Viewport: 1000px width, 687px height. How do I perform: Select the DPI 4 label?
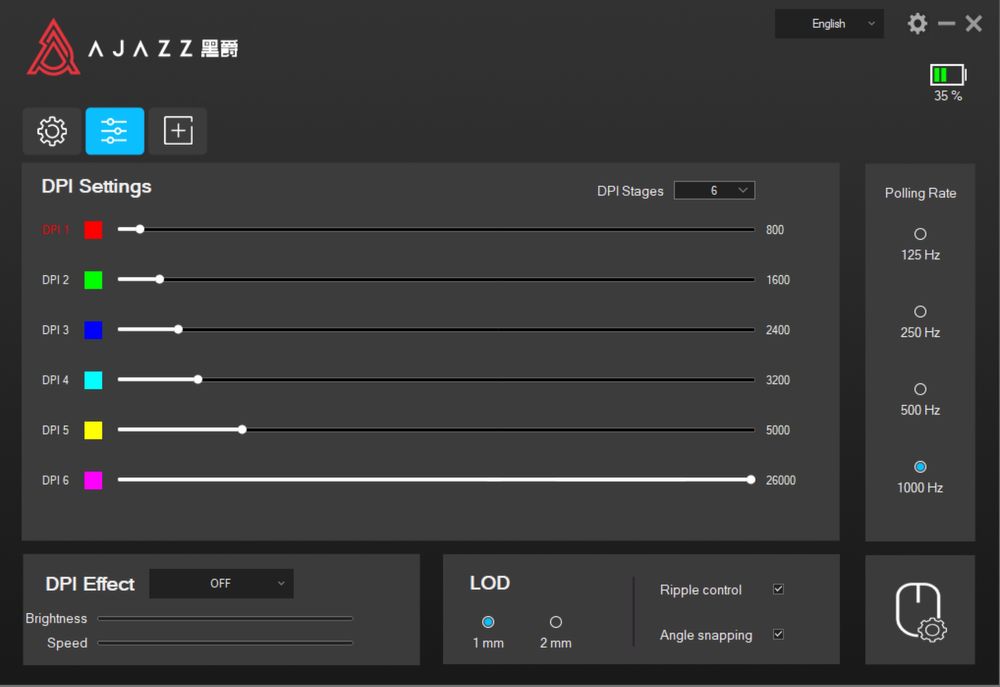tap(55, 380)
